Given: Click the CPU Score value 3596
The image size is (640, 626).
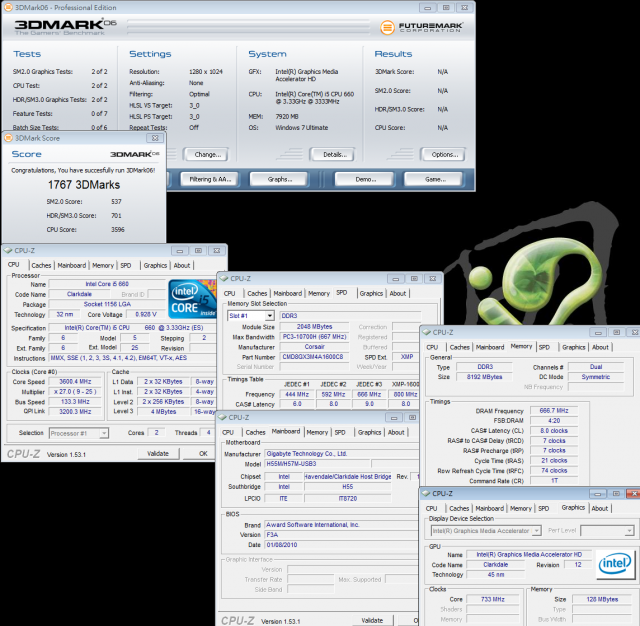Looking at the screenshot, I should click(x=118, y=230).
